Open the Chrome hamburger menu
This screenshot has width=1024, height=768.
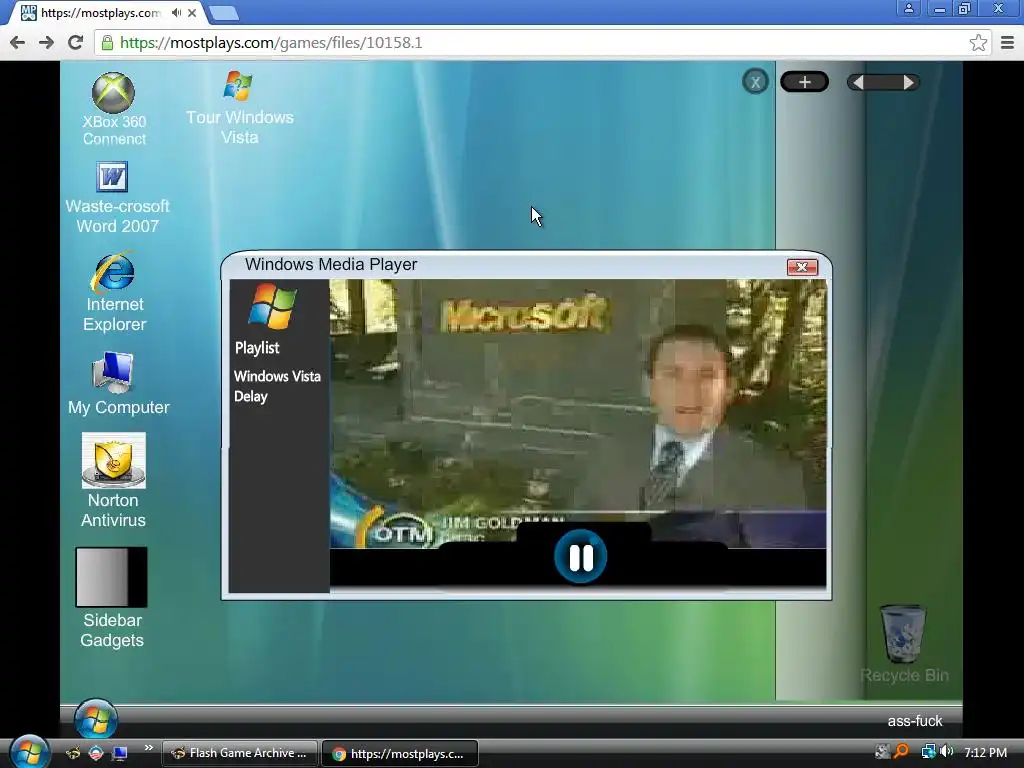(1007, 42)
